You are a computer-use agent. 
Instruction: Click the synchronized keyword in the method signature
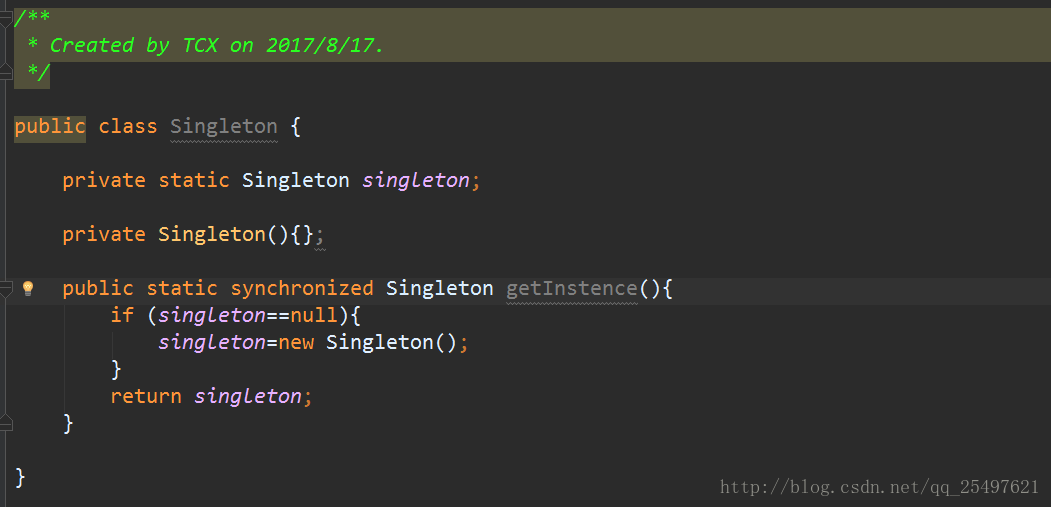pyautogui.click(x=302, y=288)
